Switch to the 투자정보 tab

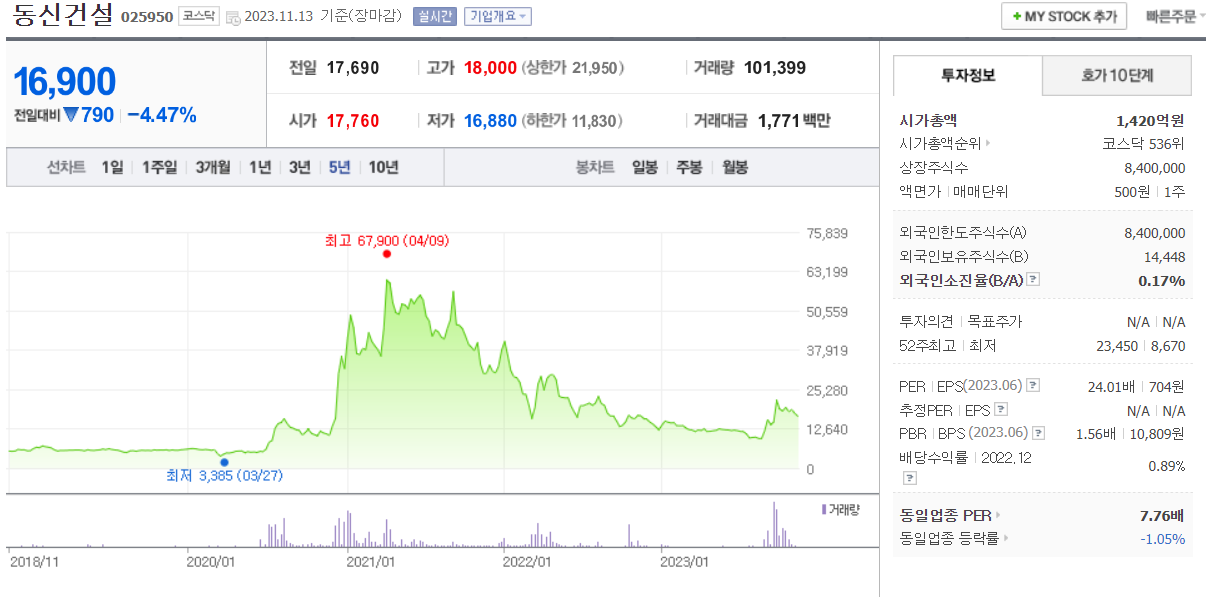pyautogui.click(x=968, y=75)
